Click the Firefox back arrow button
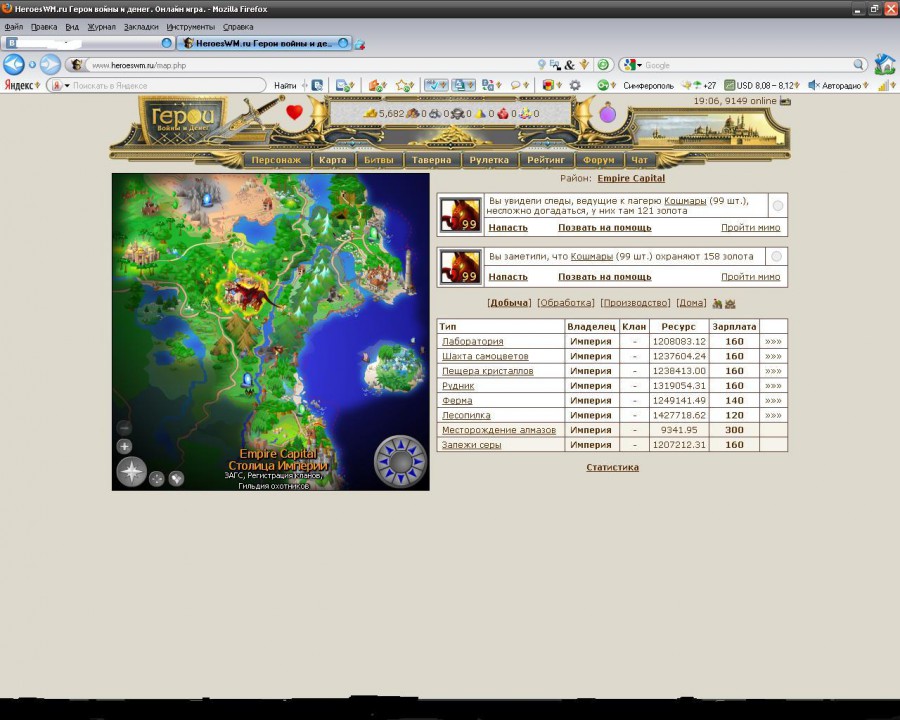Viewport: 900px width, 720px height. [14, 64]
